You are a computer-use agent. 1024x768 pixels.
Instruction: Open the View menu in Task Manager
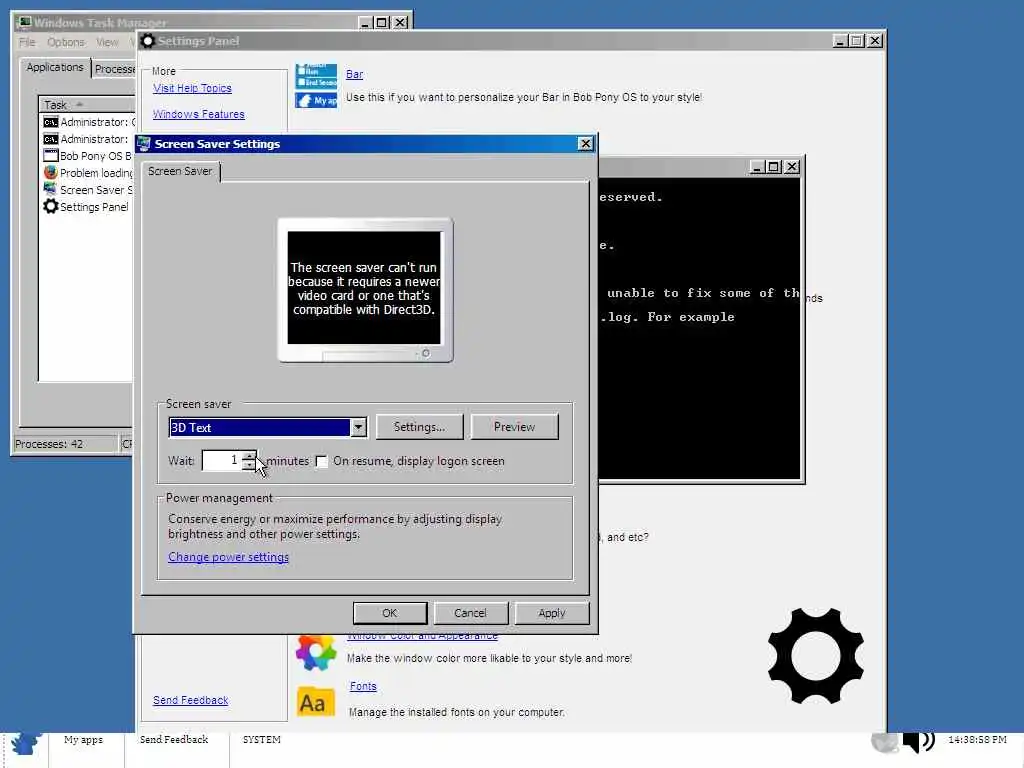[x=107, y=42]
